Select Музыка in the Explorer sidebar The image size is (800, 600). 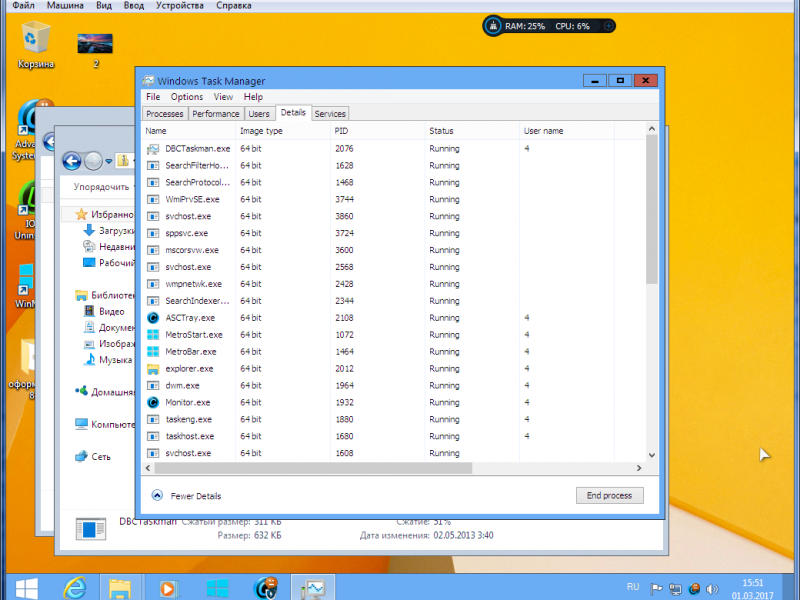tap(108, 360)
